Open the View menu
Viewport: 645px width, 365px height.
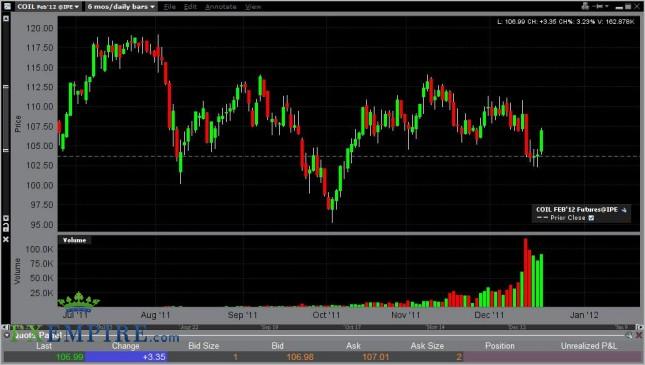(253, 7)
